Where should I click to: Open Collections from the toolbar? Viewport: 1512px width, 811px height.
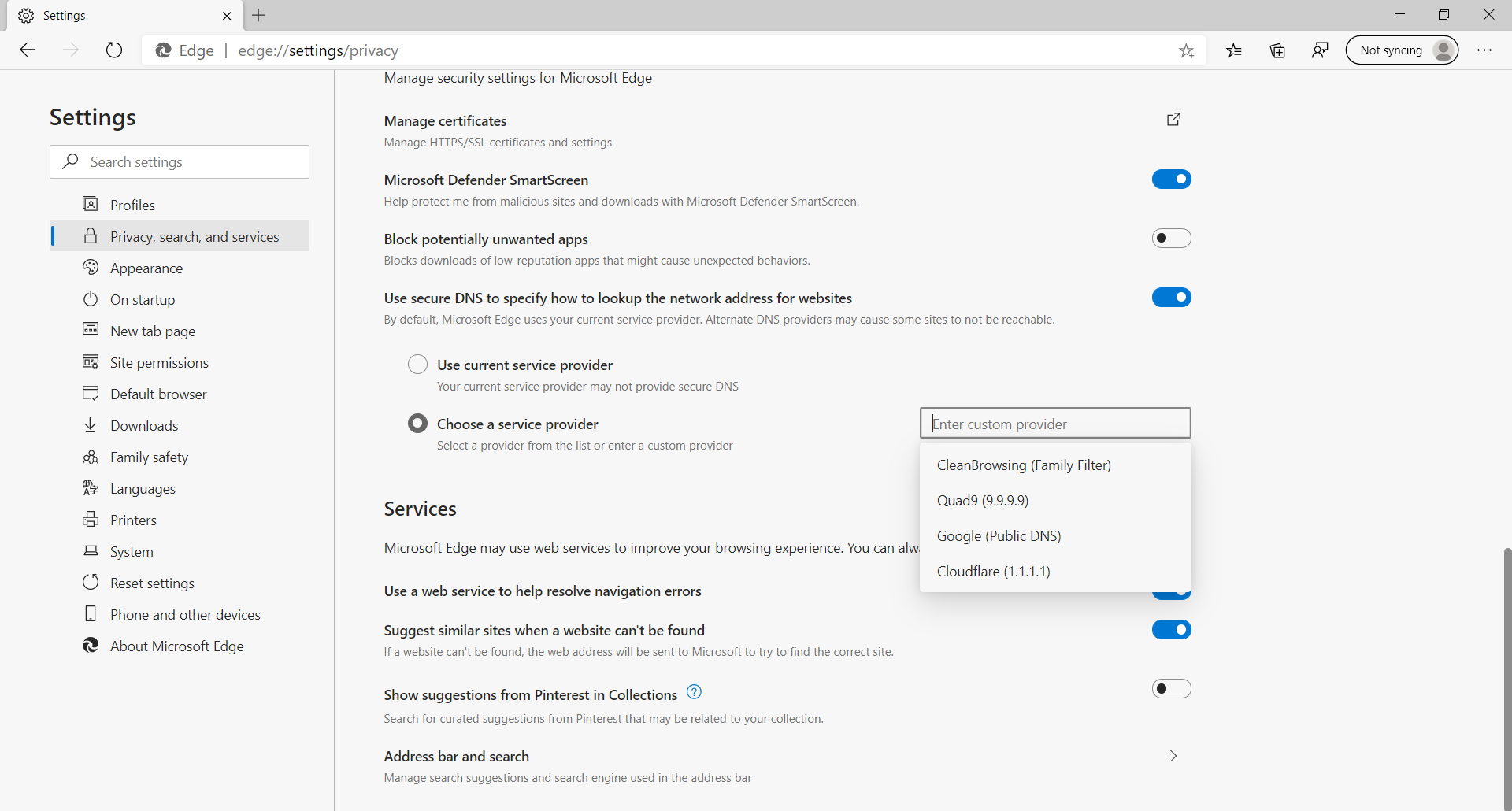coord(1277,50)
